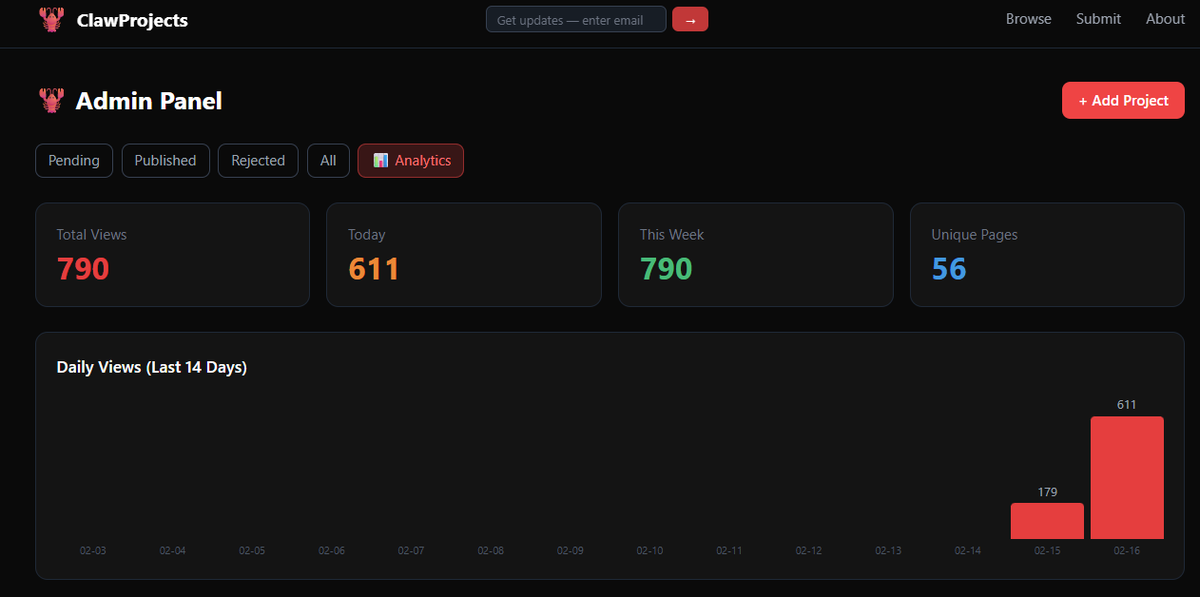The image size is (1200, 597).
Task: Click the 02-16 bar with 611 views
Action: (x=1127, y=478)
